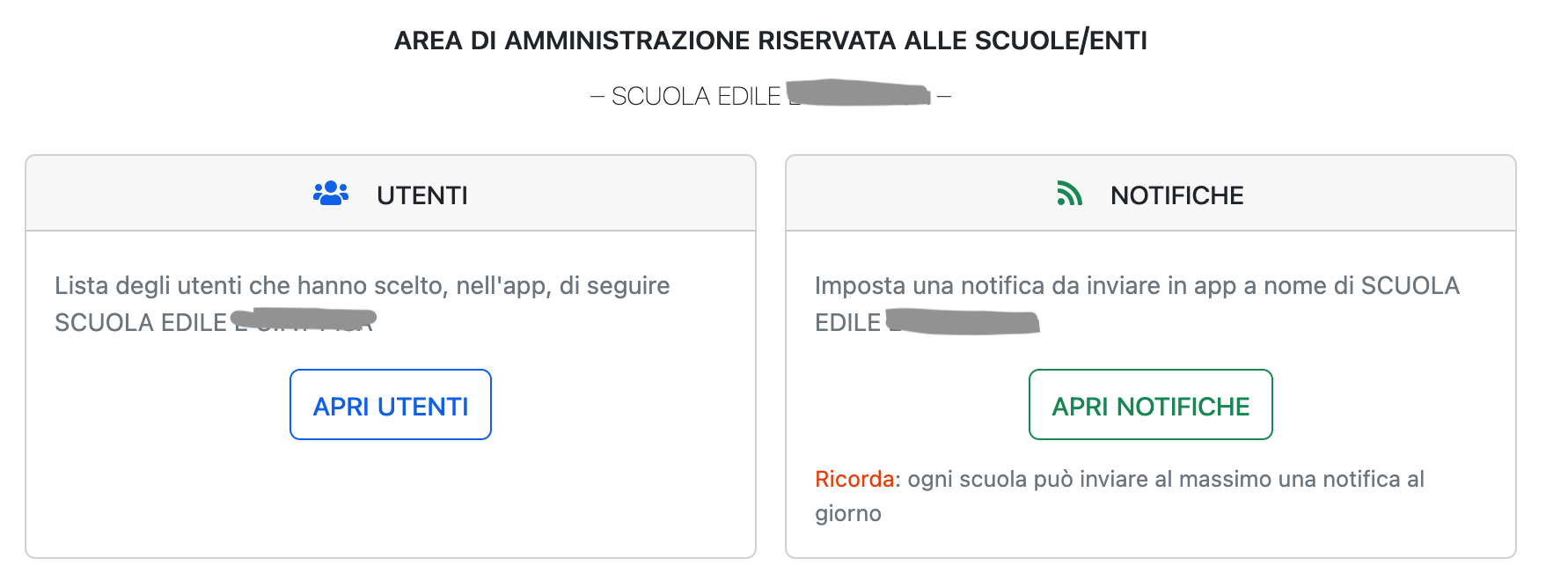Click the blue users group icon
The image size is (1568, 588).
(331, 194)
